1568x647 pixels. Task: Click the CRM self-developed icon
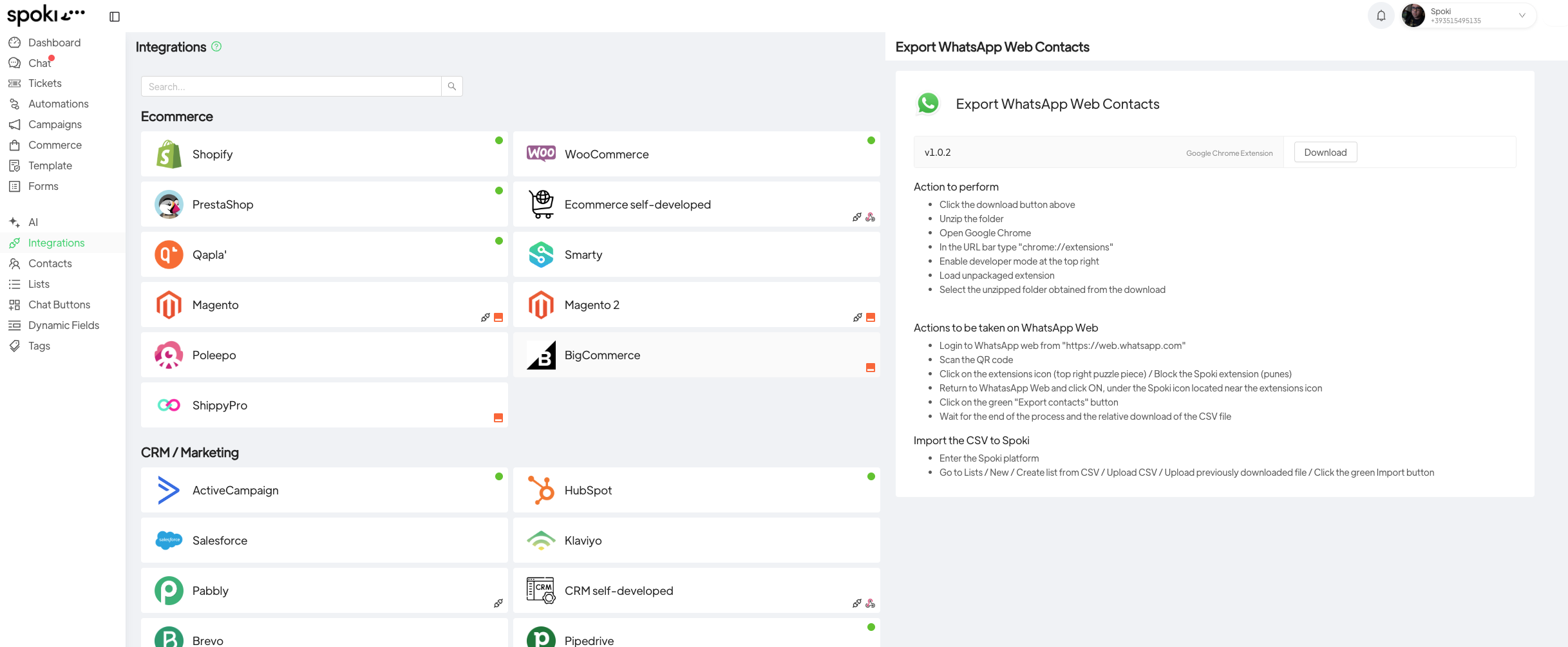541,590
